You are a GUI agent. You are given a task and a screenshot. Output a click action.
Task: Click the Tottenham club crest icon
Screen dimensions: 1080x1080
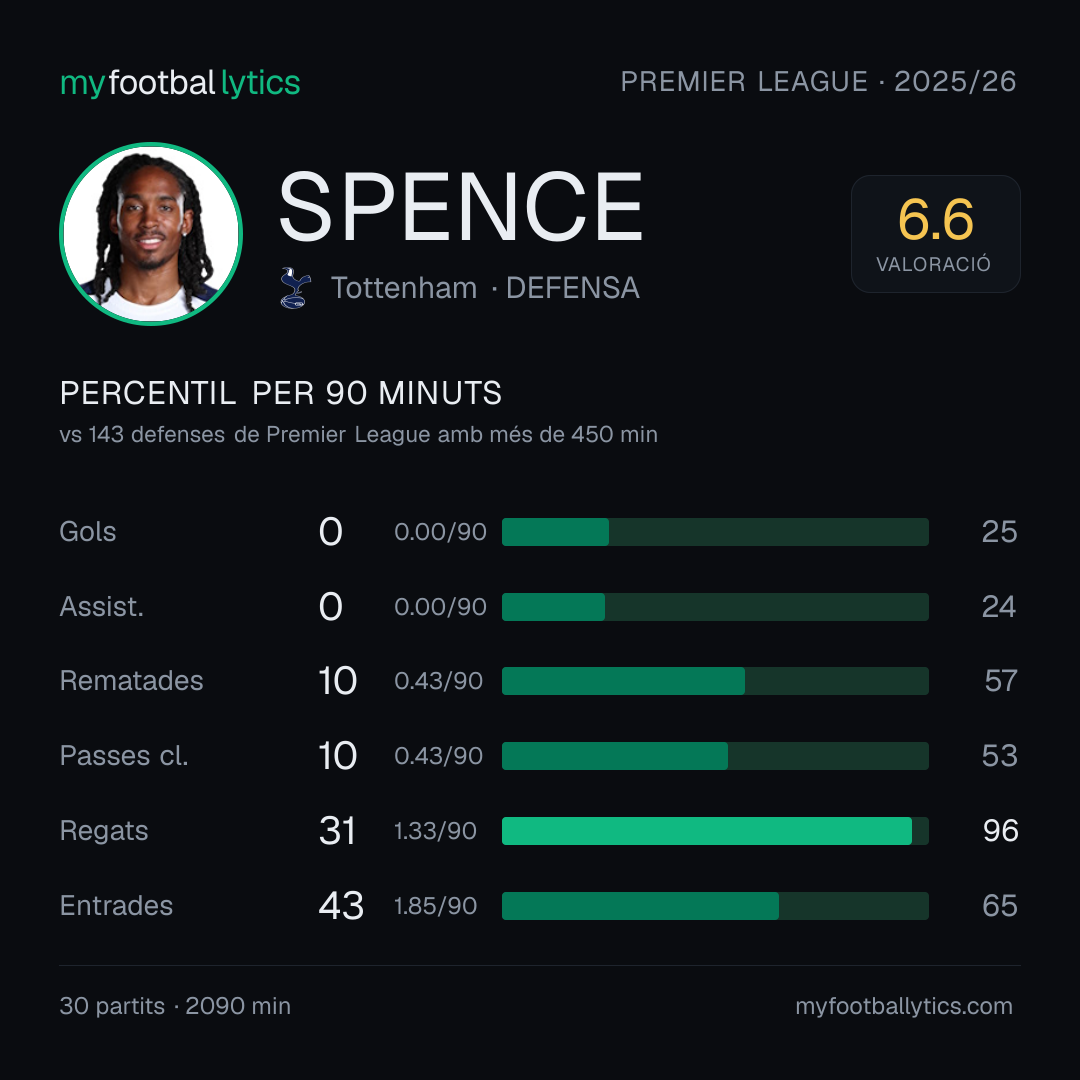[x=295, y=288]
